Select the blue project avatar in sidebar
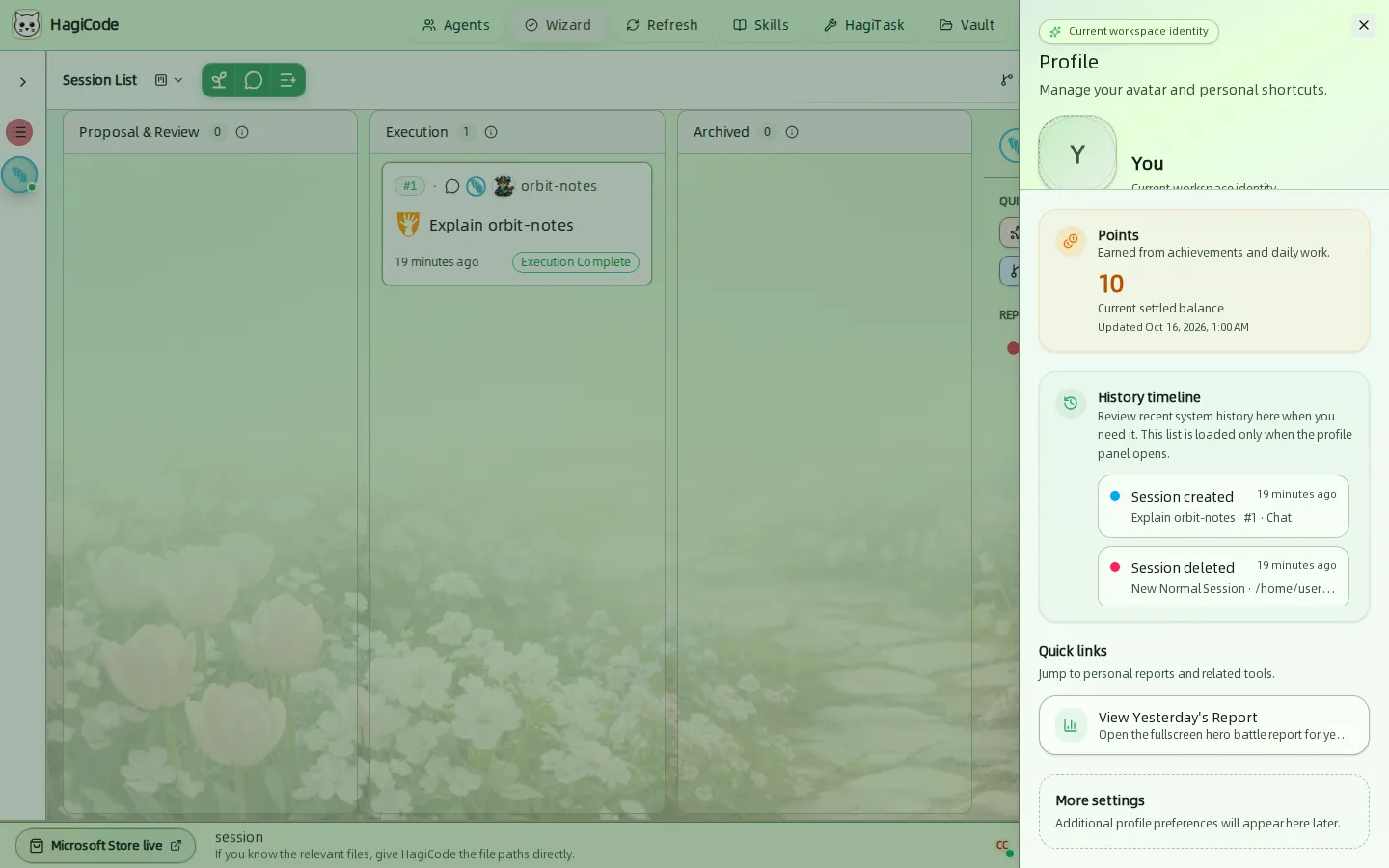 pyautogui.click(x=19, y=175)
